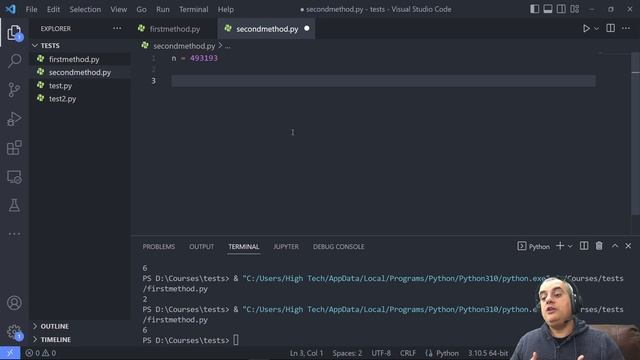This screenshot has width=640, height=360.
Task: Open the Explorer view in activity bar
Action: point(14,33)
